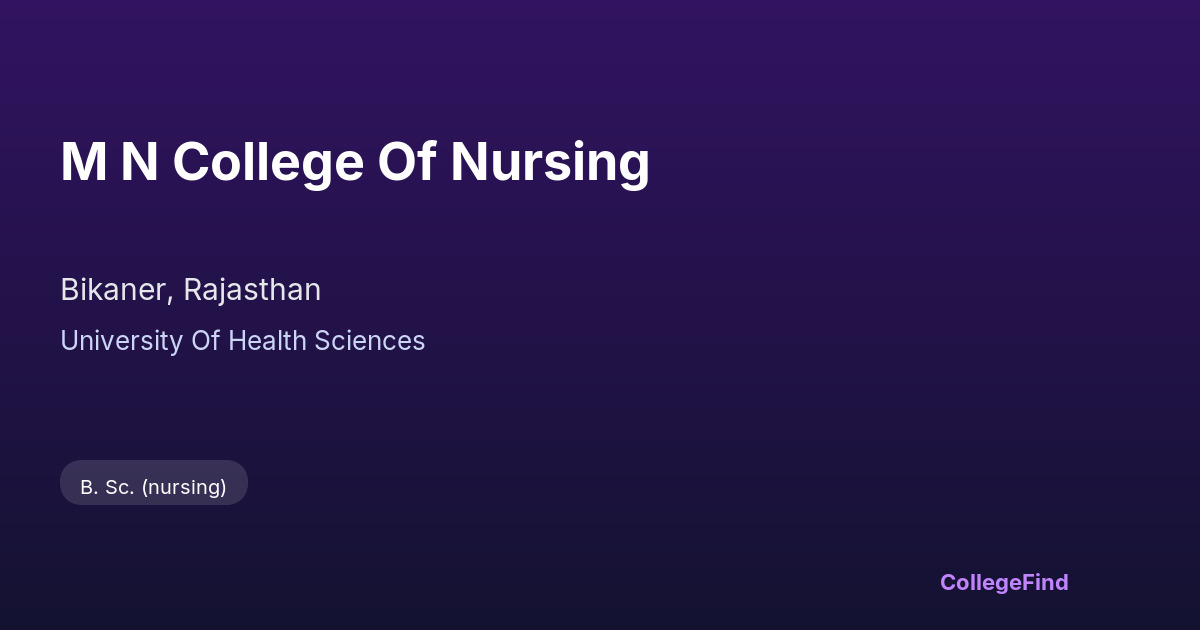Click the M N College Of Nursing heading

[x=355, y=162]
